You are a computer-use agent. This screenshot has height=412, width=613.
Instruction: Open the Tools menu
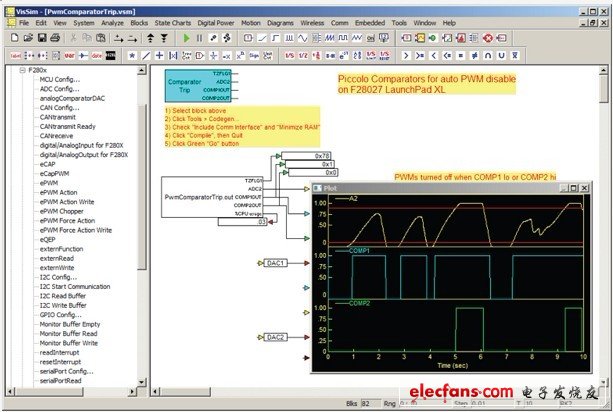[399, 21]
